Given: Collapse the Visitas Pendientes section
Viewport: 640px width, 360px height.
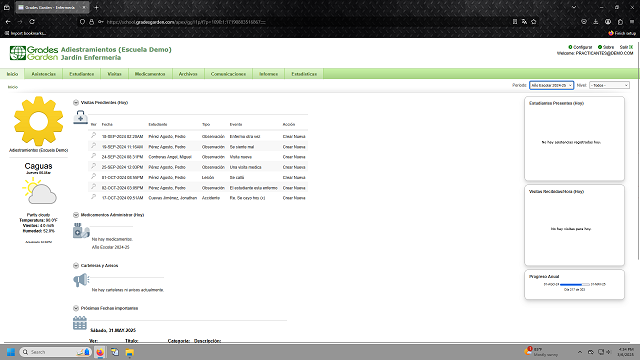Looking at the screenshot, I should point(76,102).
